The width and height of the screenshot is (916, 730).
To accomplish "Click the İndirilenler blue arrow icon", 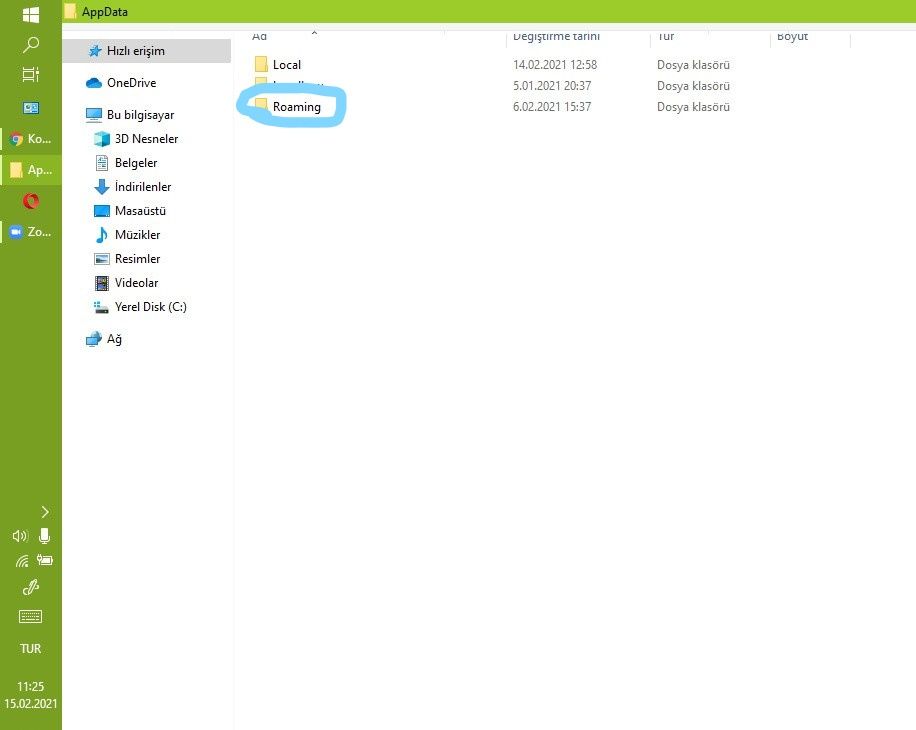I will (102, 187).
